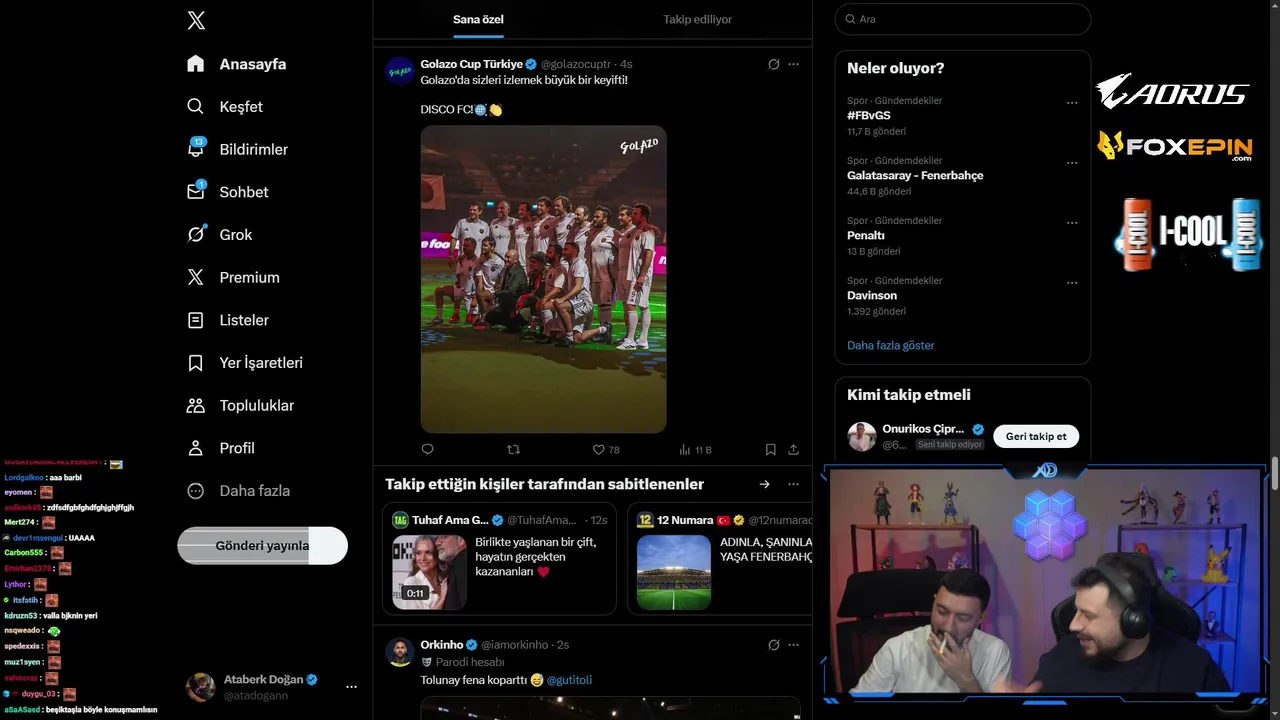This screenshot has width=1280, height=720.
Task: Open Ataberk Doğan account name
Action: pos(263,679)
